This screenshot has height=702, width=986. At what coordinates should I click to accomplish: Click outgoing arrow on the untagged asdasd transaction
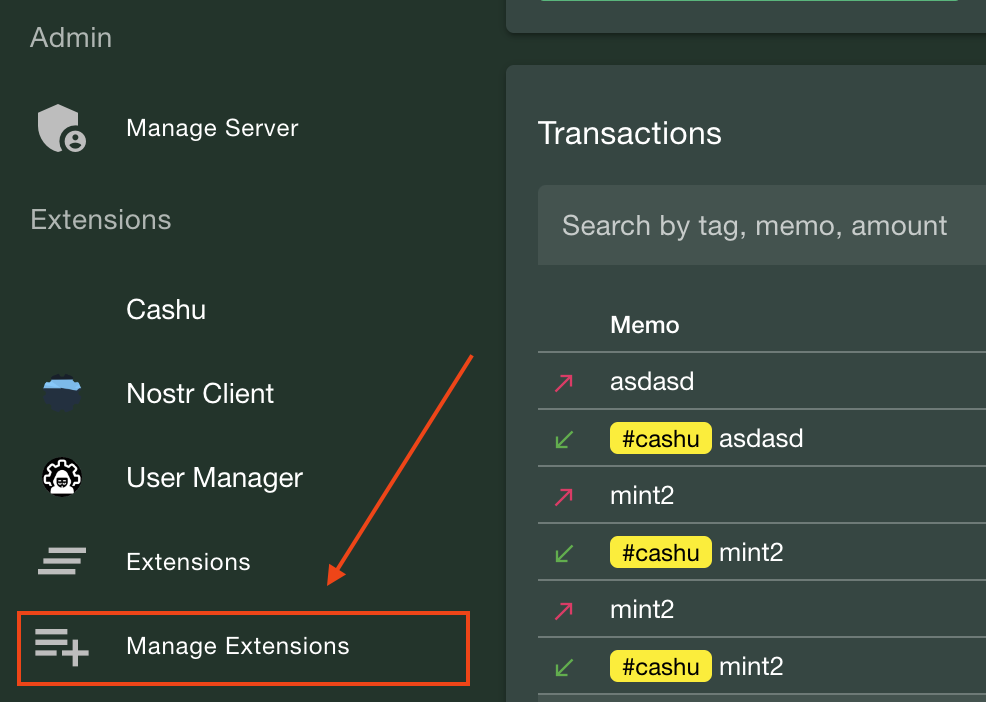(564, 382)
